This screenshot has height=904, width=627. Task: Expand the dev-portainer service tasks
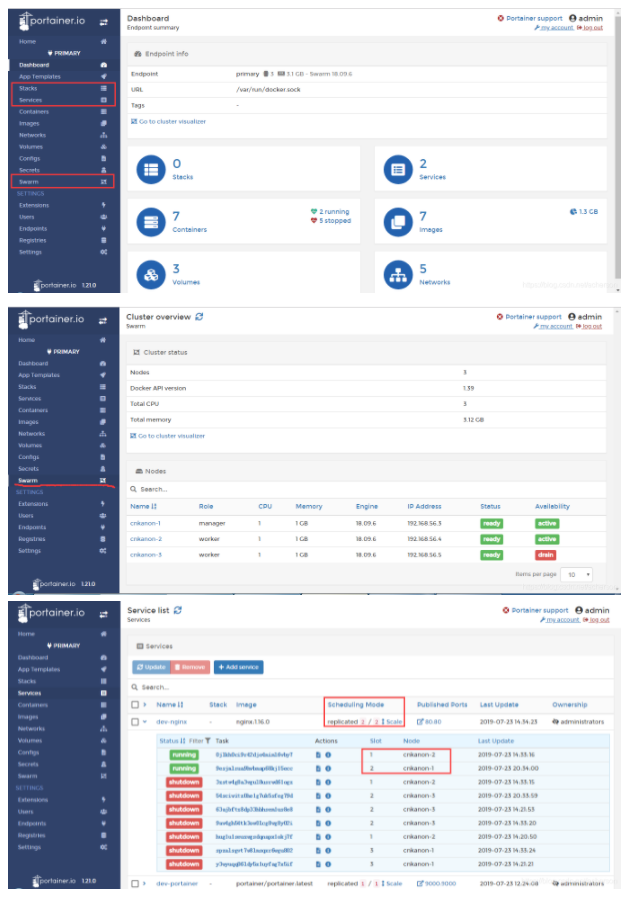(x=146, y=883)
